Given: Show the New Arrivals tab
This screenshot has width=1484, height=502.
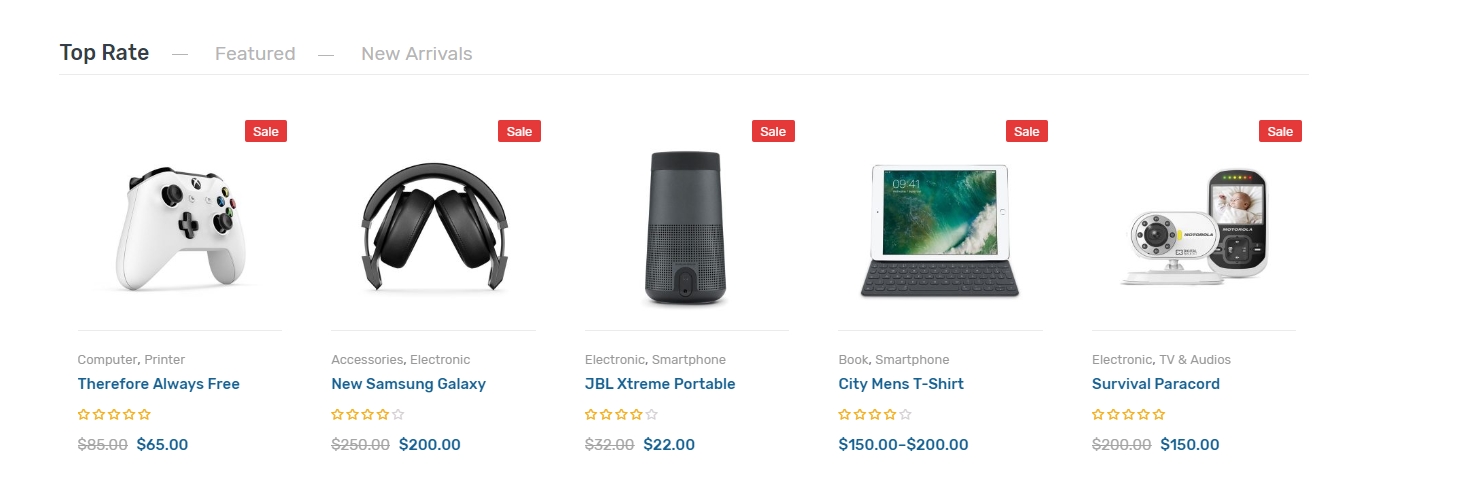Looking at the screenshot, I should pyautogui.click(x=416, y=54).
